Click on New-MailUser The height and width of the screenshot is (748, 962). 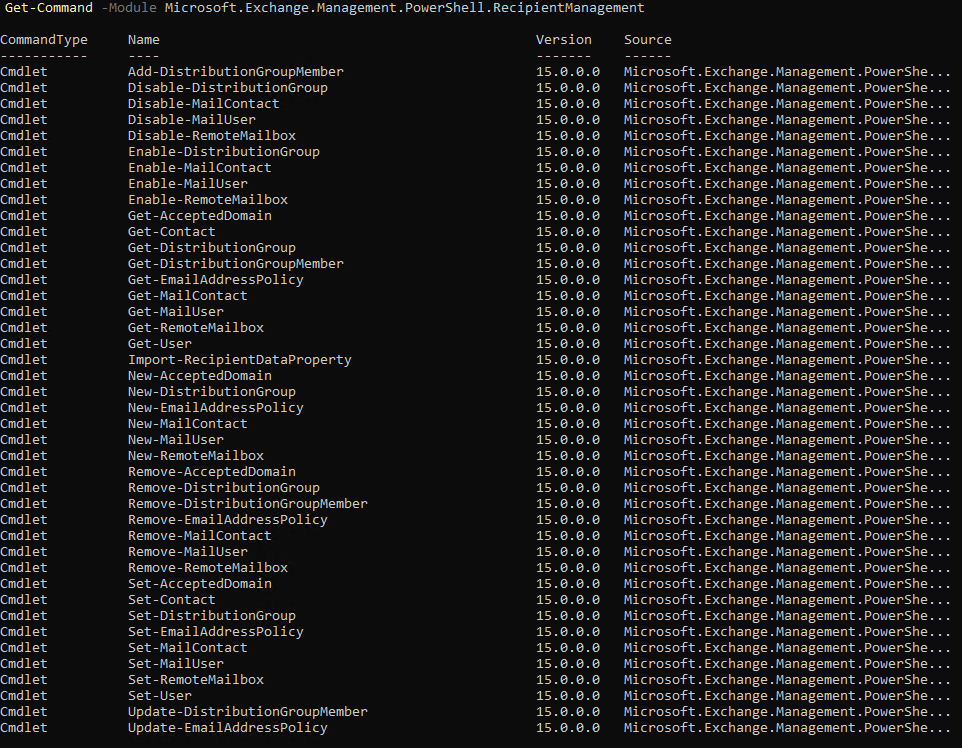pyautogui.click(x=175, y=439)
